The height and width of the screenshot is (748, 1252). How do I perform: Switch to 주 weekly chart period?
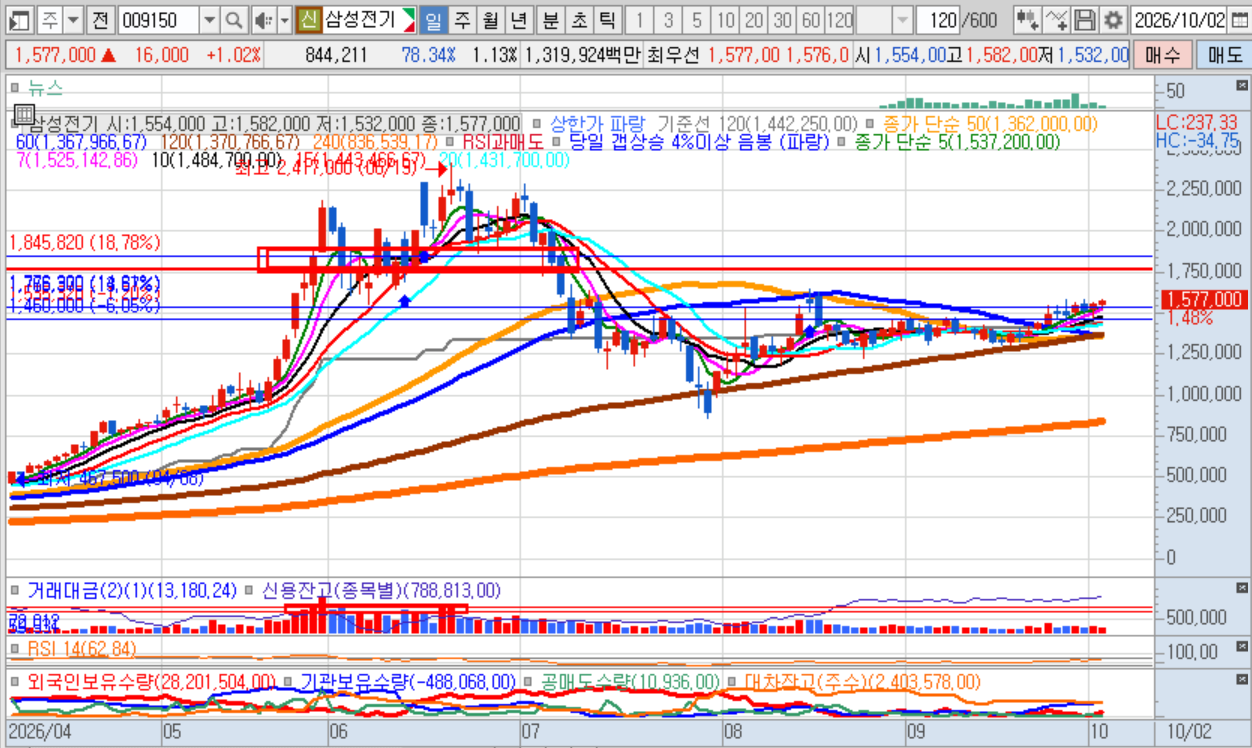(461, 19)
